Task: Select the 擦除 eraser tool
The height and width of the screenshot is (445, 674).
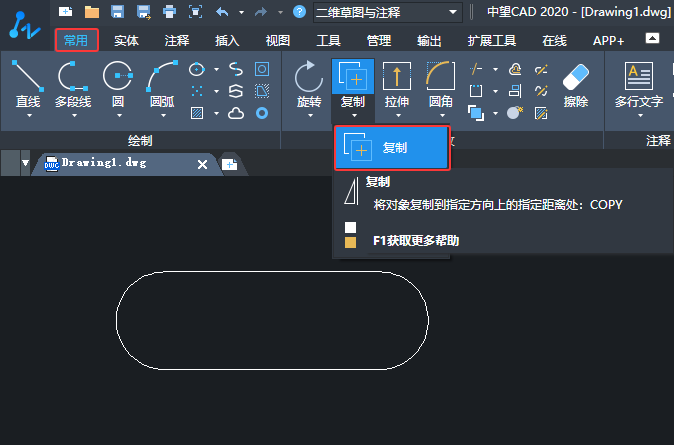Action: (x=576, y=85)
